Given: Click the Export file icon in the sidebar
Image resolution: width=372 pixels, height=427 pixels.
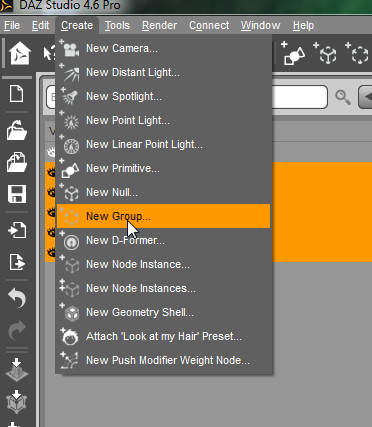Looking at the screenshot, I should (17, 262).
